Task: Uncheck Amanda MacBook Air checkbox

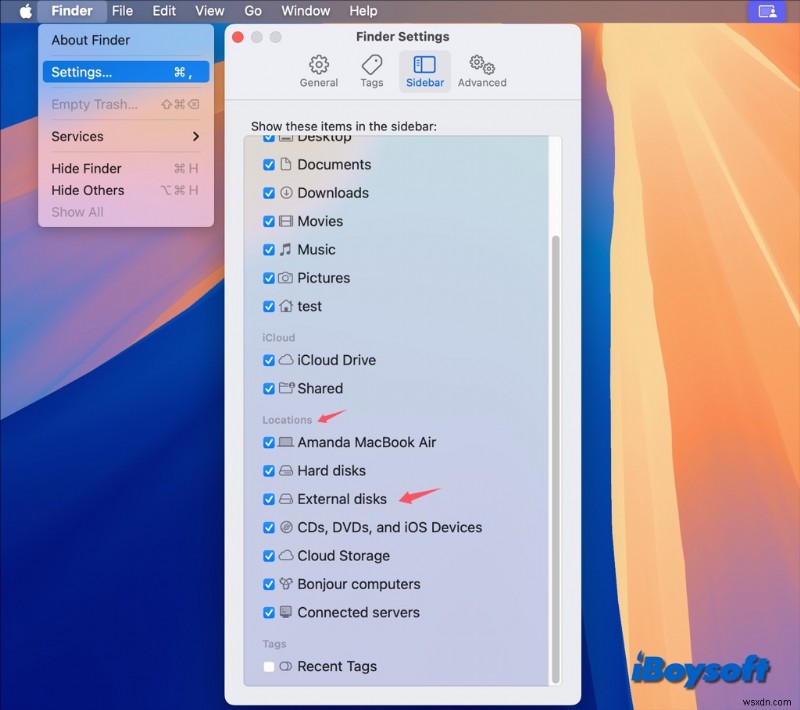Action: pos(269,442)
